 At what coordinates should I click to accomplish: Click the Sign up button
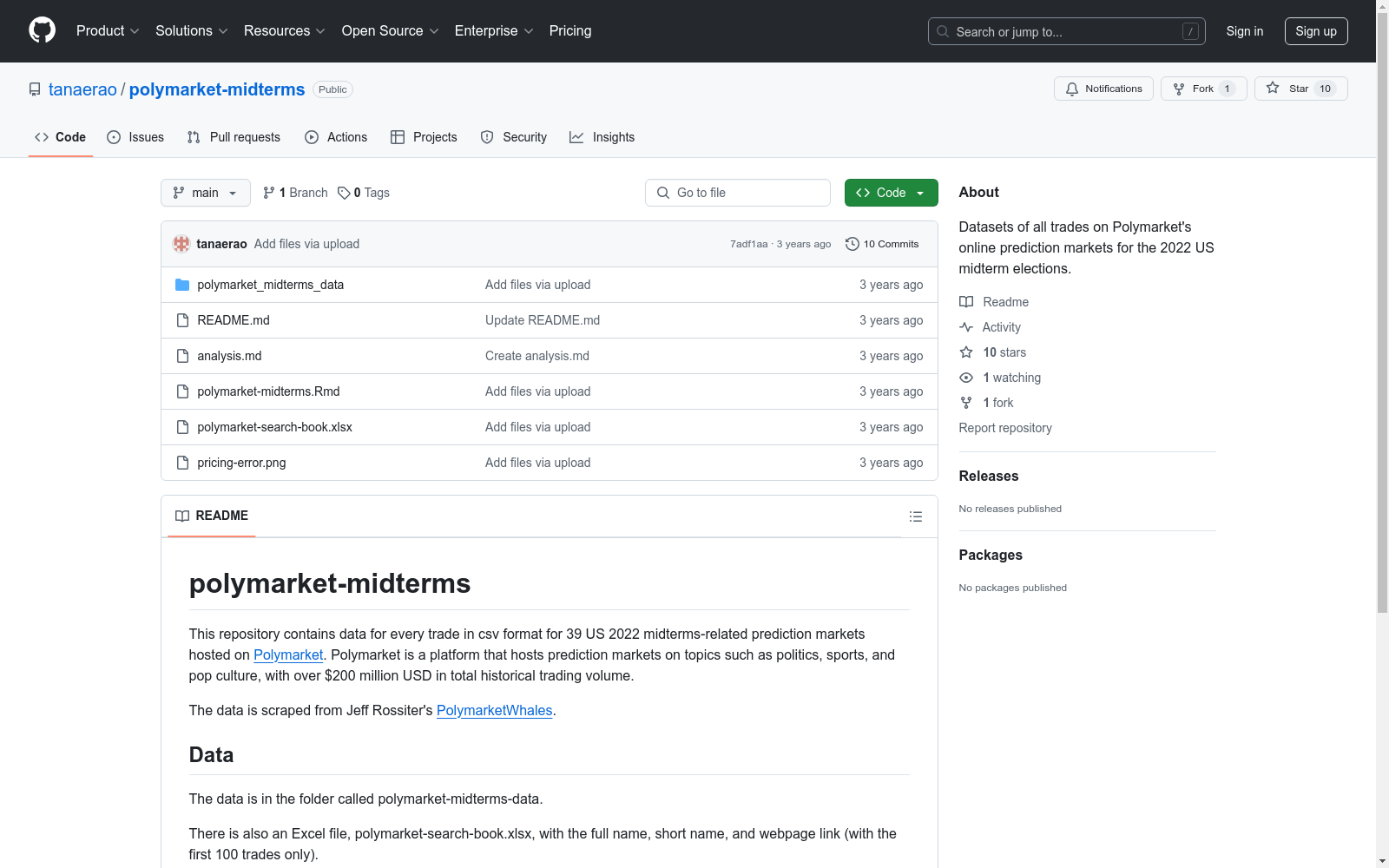(1316, 31)
